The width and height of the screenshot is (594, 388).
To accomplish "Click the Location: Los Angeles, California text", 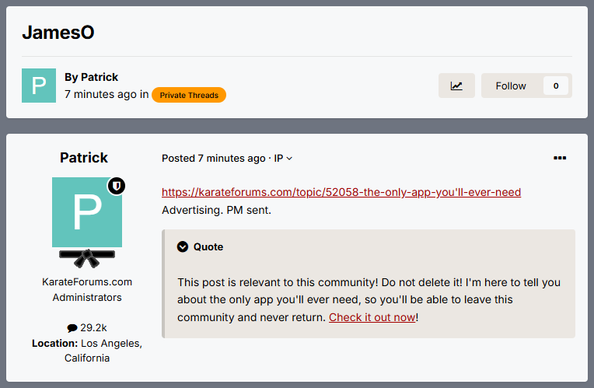I will tap(87, 350).
